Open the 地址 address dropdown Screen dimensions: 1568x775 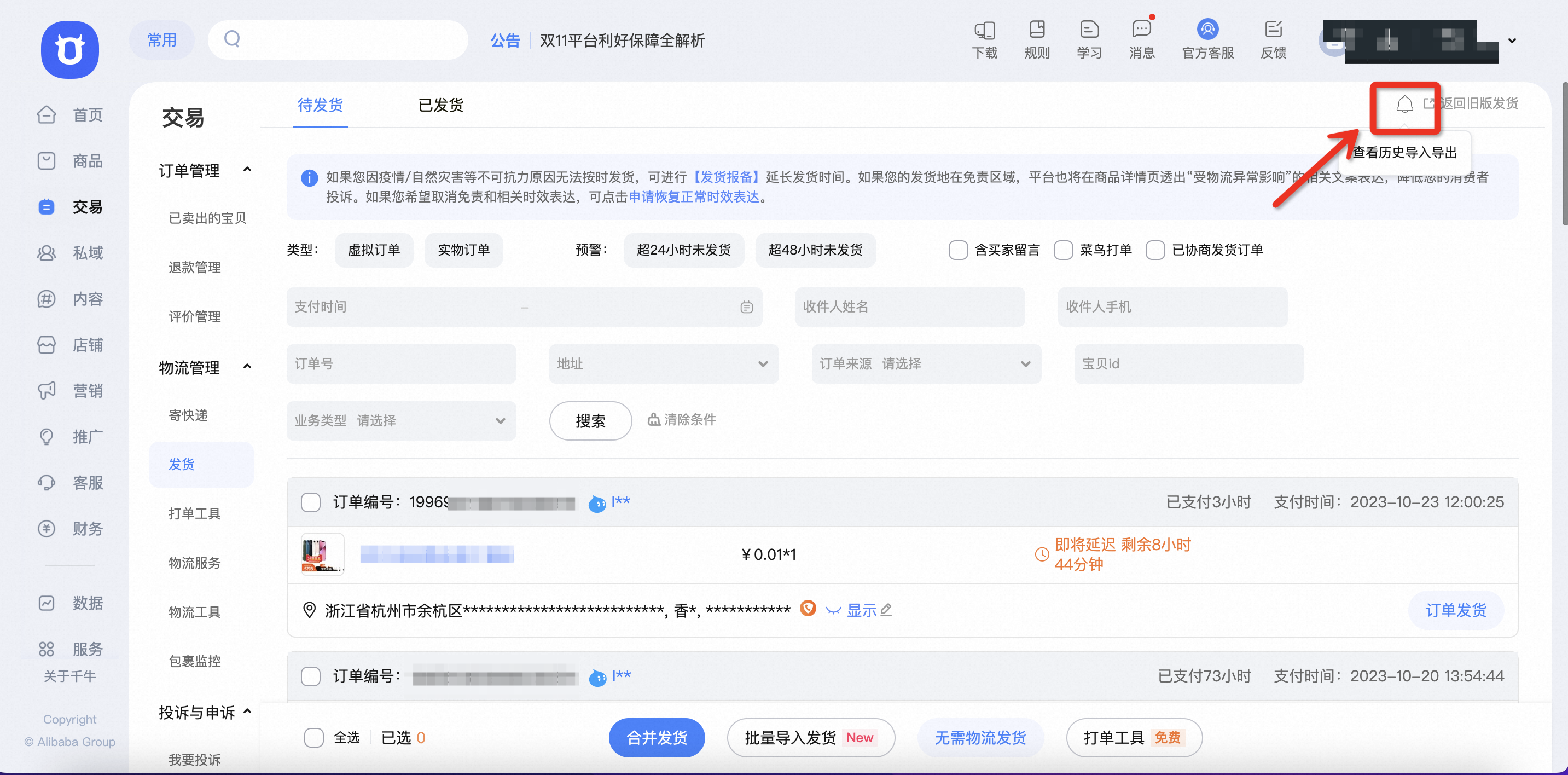click(664, 364)
